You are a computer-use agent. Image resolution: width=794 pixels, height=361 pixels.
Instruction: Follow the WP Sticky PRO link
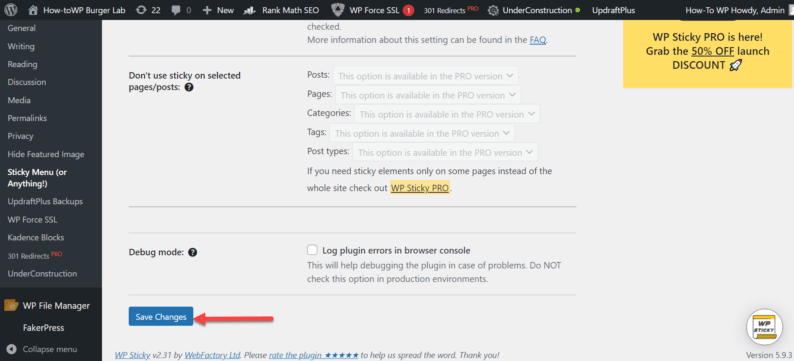(x=419, y=188)
